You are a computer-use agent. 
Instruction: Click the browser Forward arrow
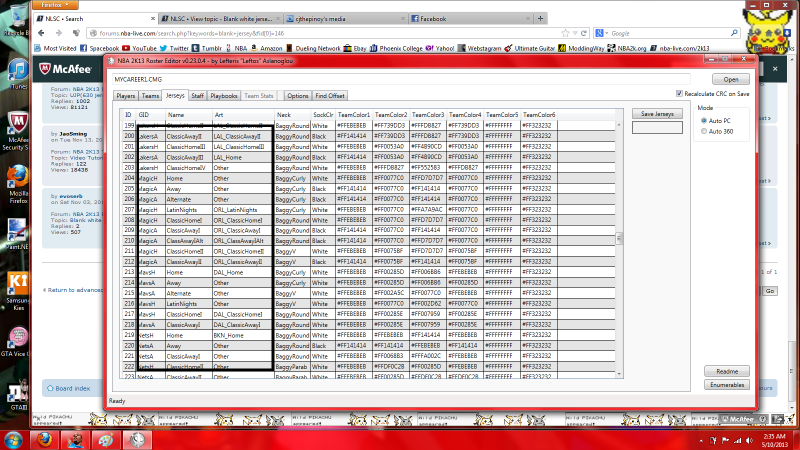(x=59, y=33)
